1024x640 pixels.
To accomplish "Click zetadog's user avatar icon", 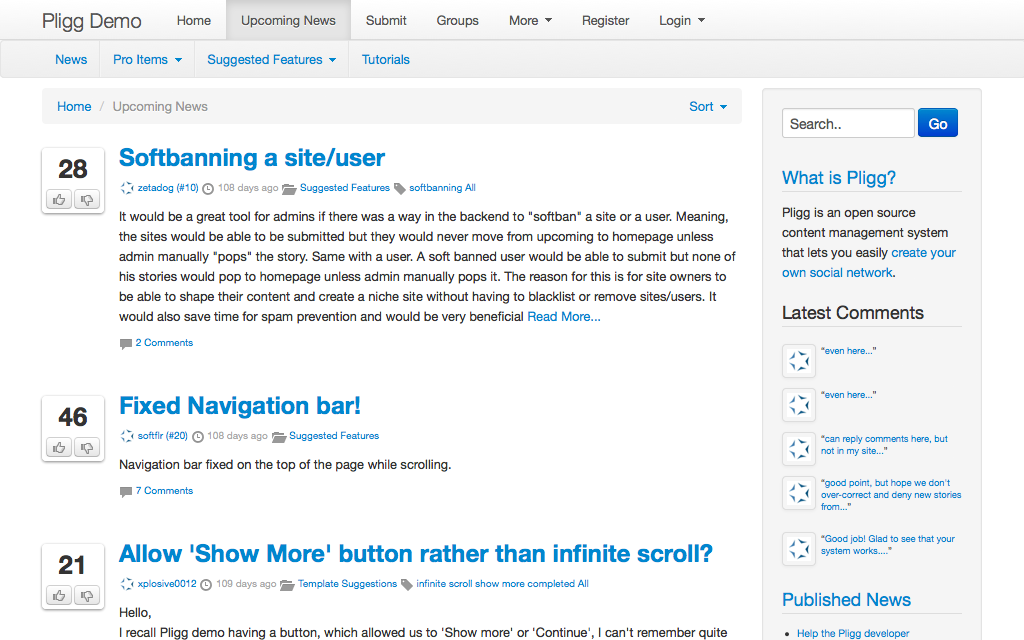I will click(x=127, y=188).
